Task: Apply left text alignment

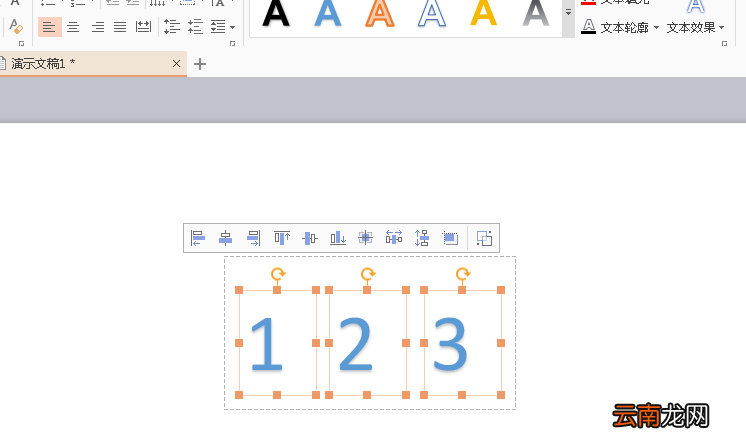Action: click(49, 27)
